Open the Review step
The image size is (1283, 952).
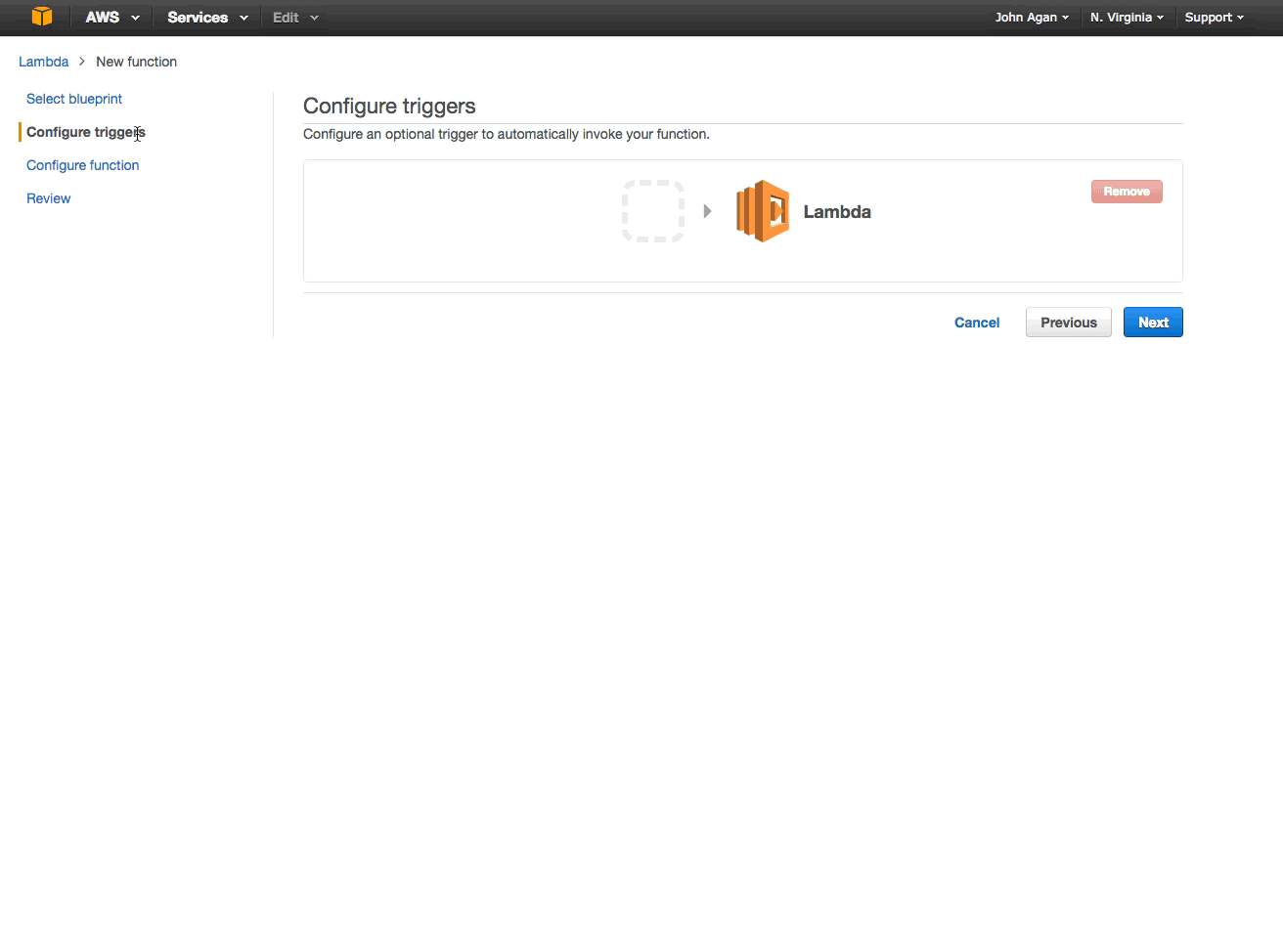(49, 198)
